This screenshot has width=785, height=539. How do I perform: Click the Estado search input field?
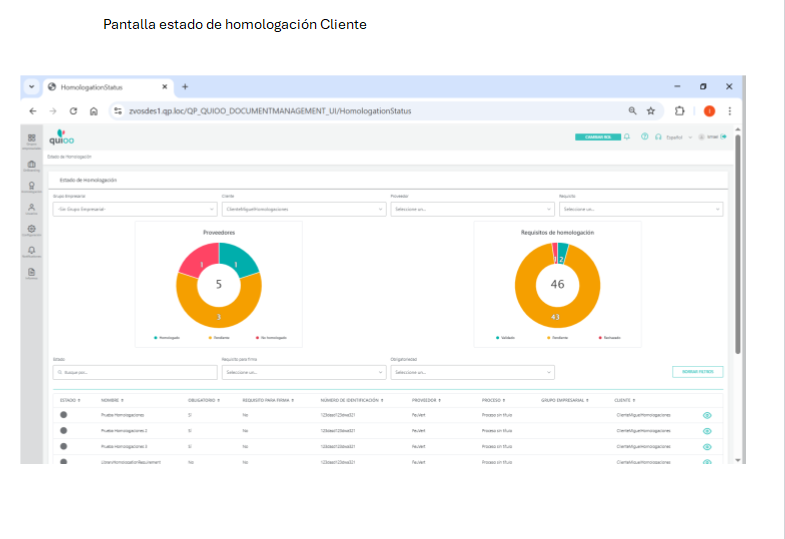(134, 372)
